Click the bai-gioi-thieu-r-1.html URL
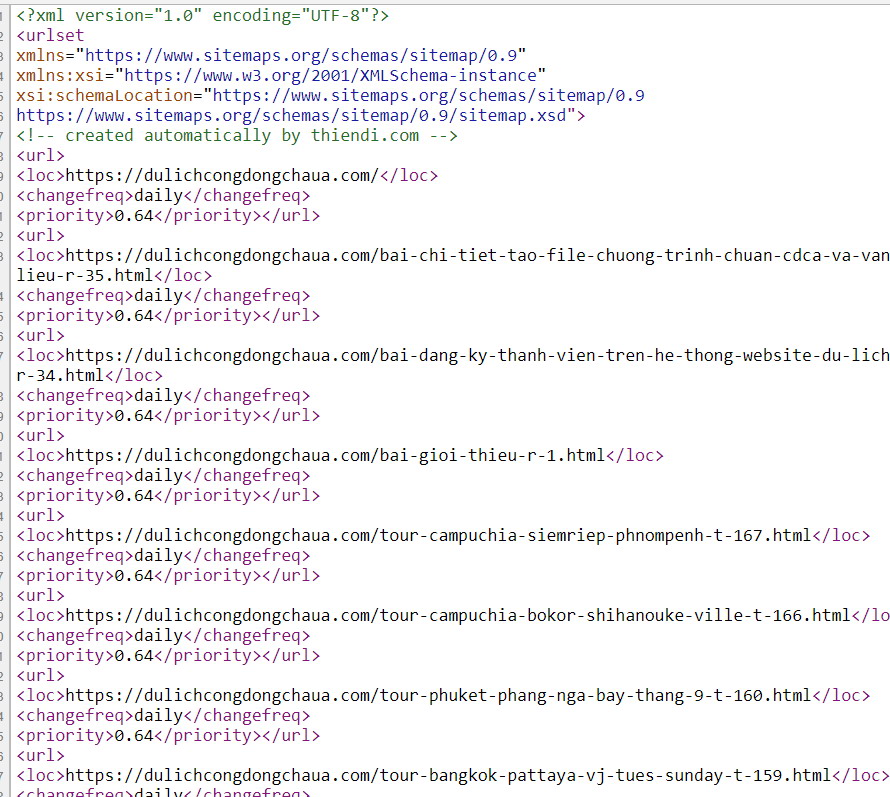The height and width of the screenshot is (797, 890). pyautogui.click(x=335, y=455)
